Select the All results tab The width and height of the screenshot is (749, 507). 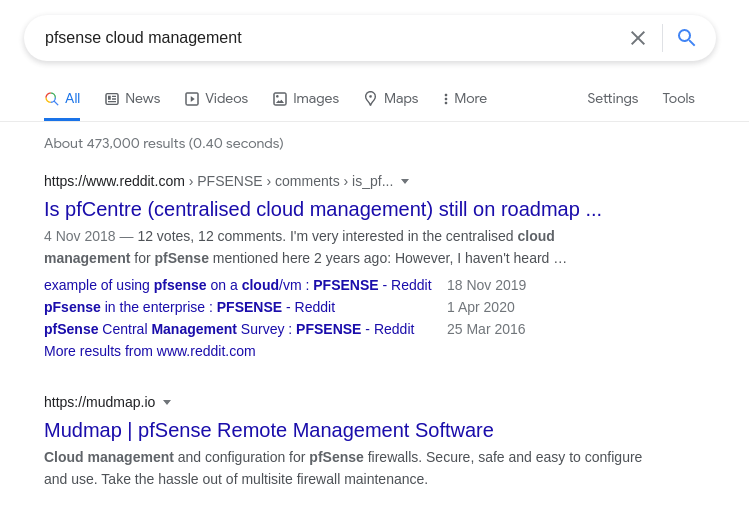click(62, 98)
